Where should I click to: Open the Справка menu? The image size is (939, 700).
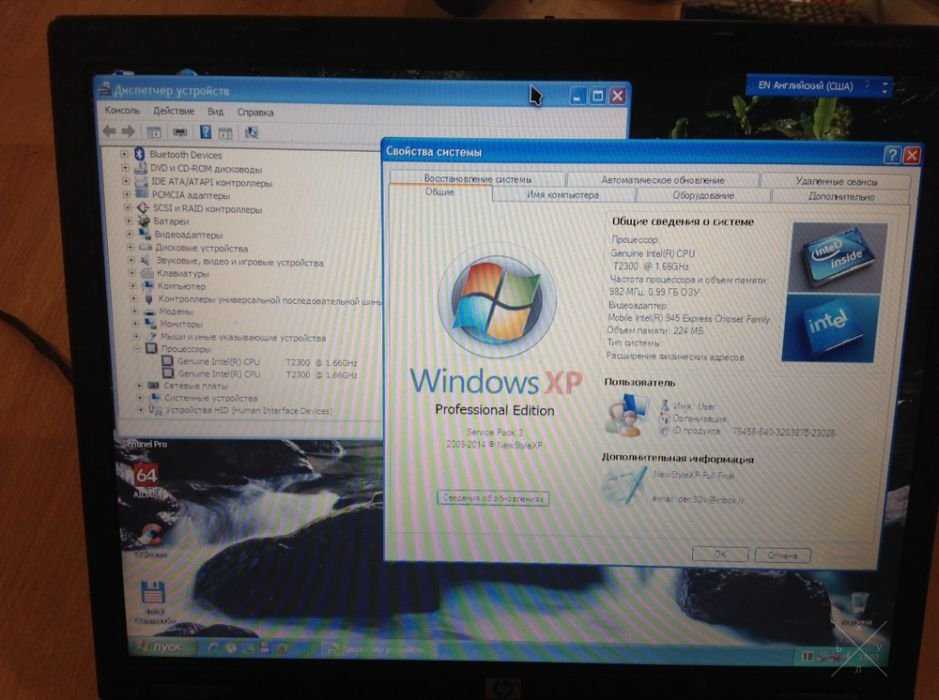pos(256,112)
